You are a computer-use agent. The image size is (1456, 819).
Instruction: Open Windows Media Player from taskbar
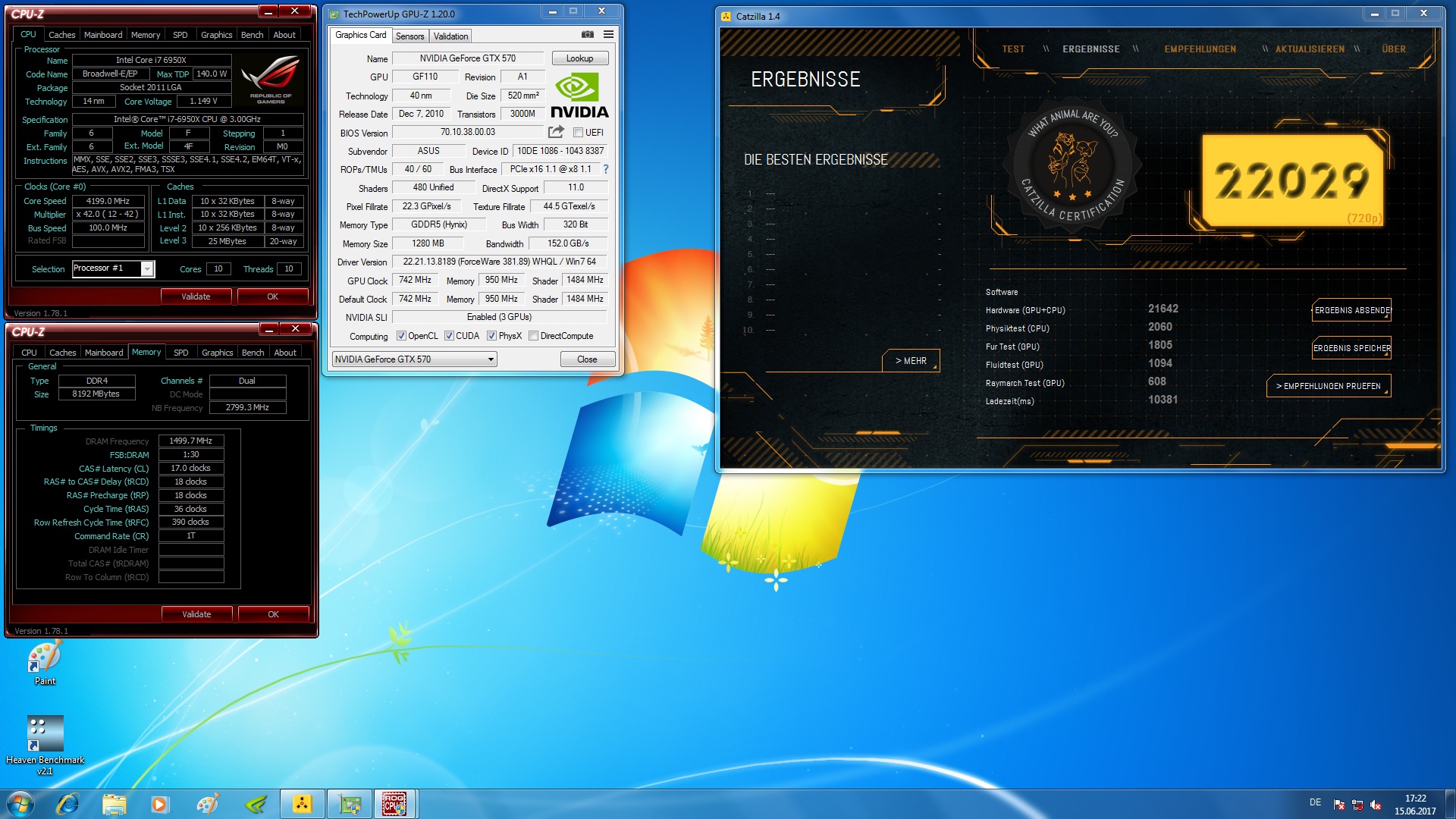(x=160, y=804)
